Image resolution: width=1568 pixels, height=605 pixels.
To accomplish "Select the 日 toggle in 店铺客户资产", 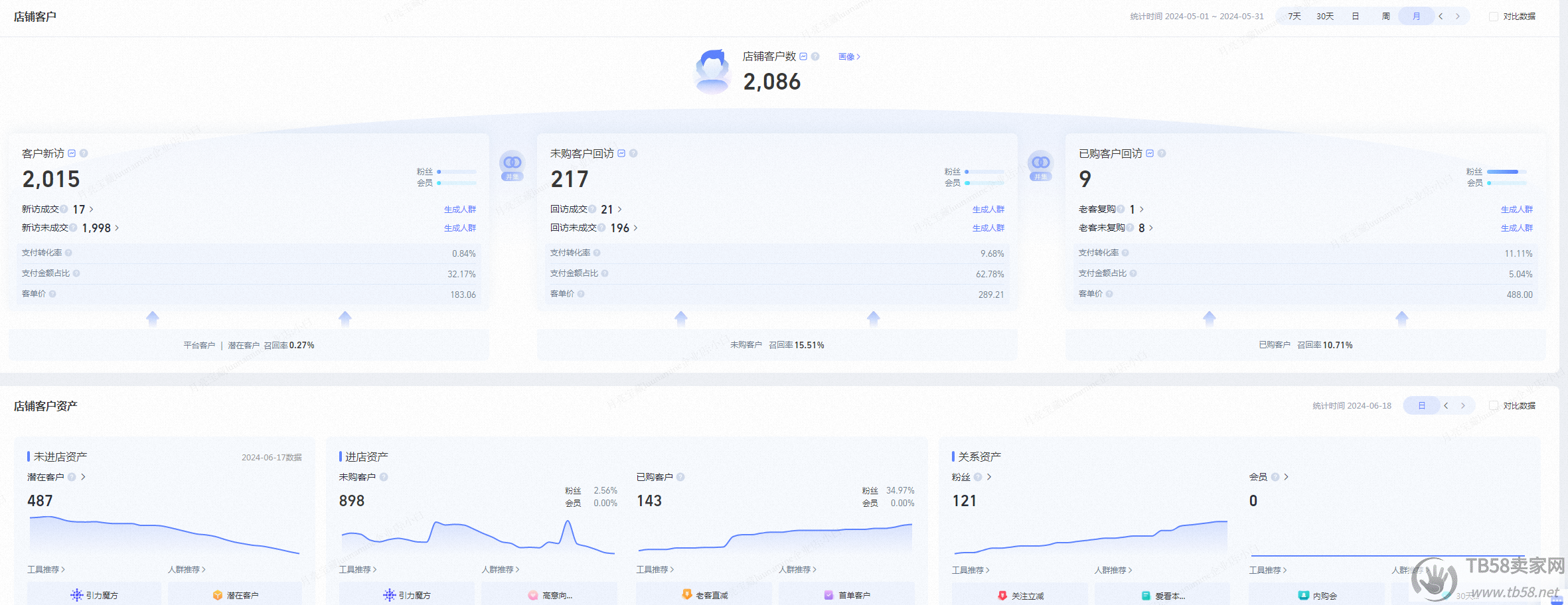I will tap(1421, 405).
